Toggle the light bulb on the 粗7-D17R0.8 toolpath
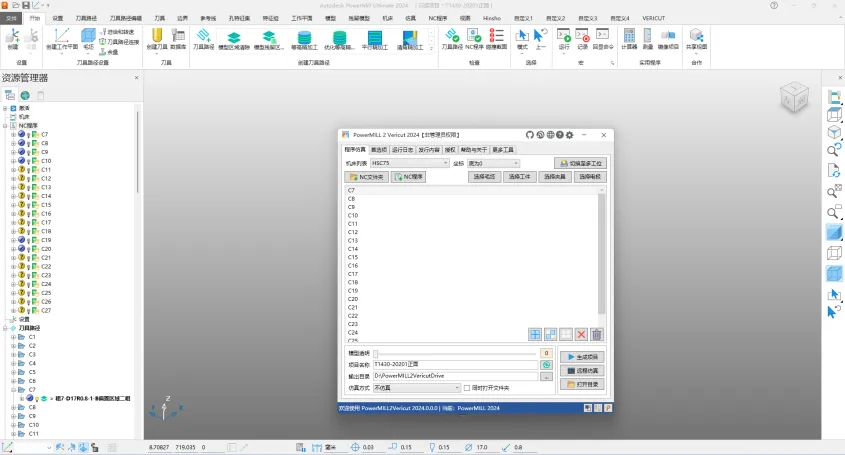 pyautogui.click(x=37, y=399)
